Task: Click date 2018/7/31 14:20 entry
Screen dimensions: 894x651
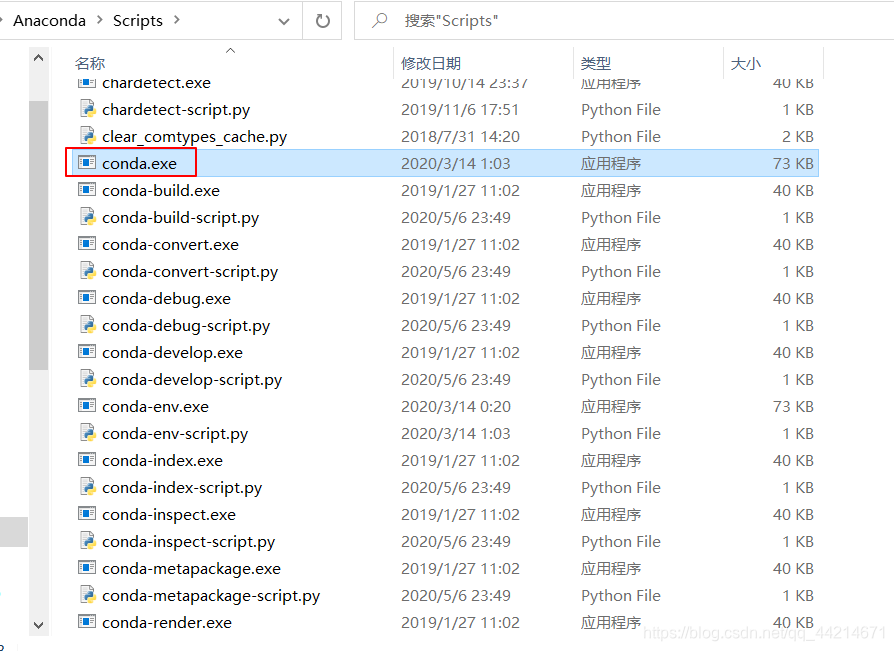Action: (460, 137)
